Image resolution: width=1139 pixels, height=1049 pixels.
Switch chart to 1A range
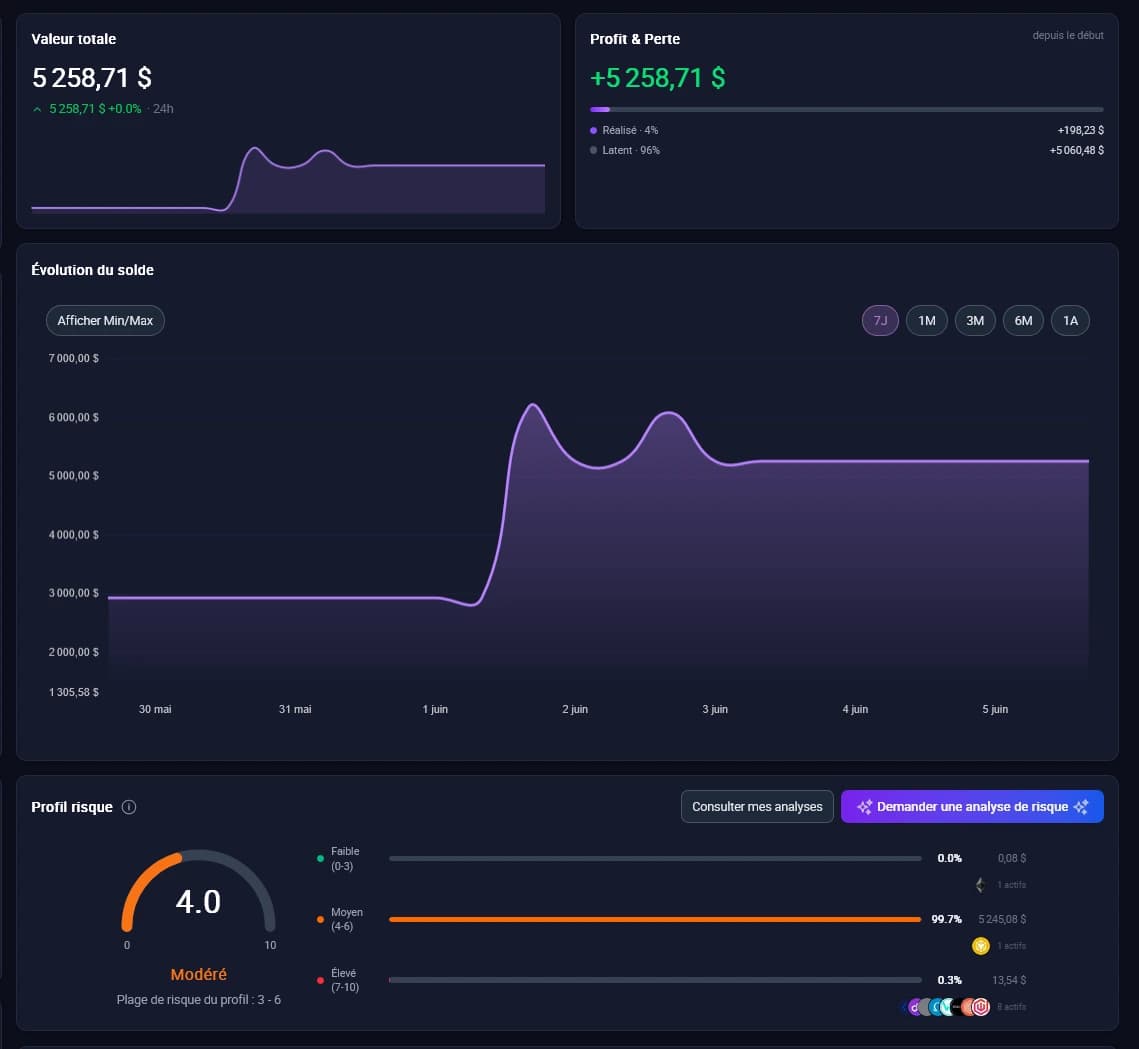[1071, 320]
